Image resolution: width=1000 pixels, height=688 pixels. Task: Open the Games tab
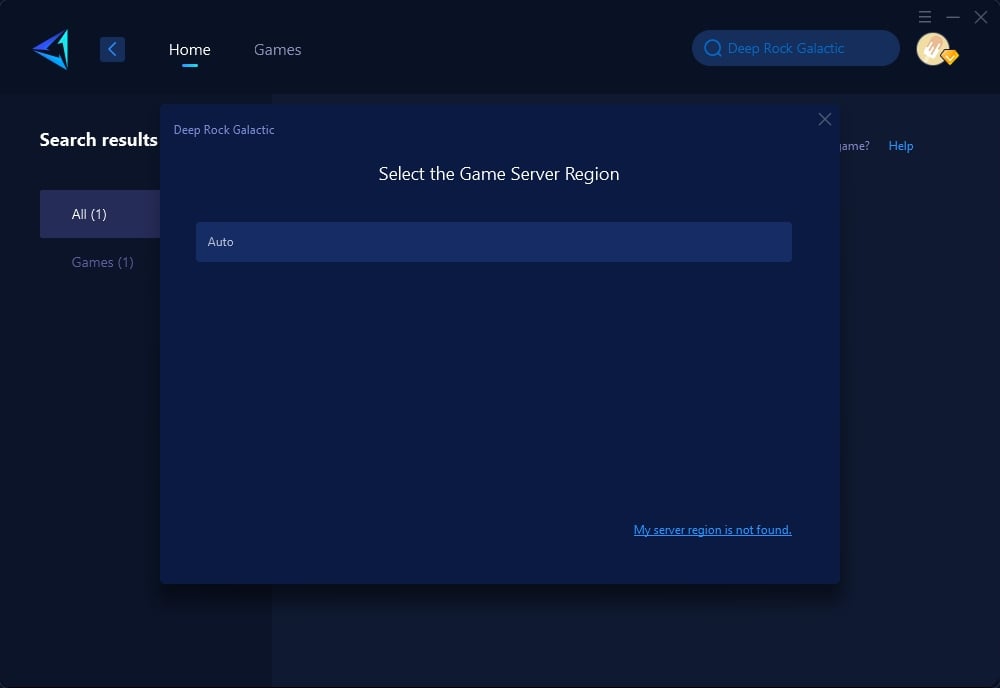tap(277, 49)
